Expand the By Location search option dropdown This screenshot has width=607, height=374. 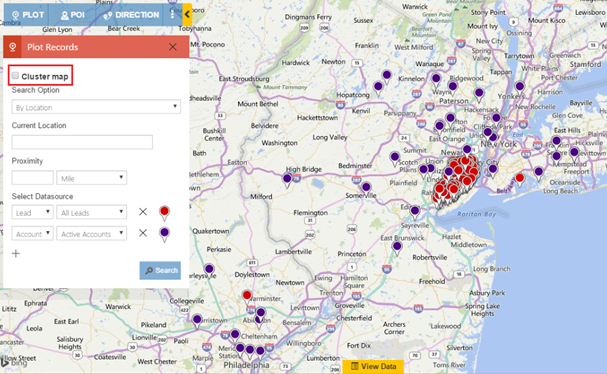[96, 107]
